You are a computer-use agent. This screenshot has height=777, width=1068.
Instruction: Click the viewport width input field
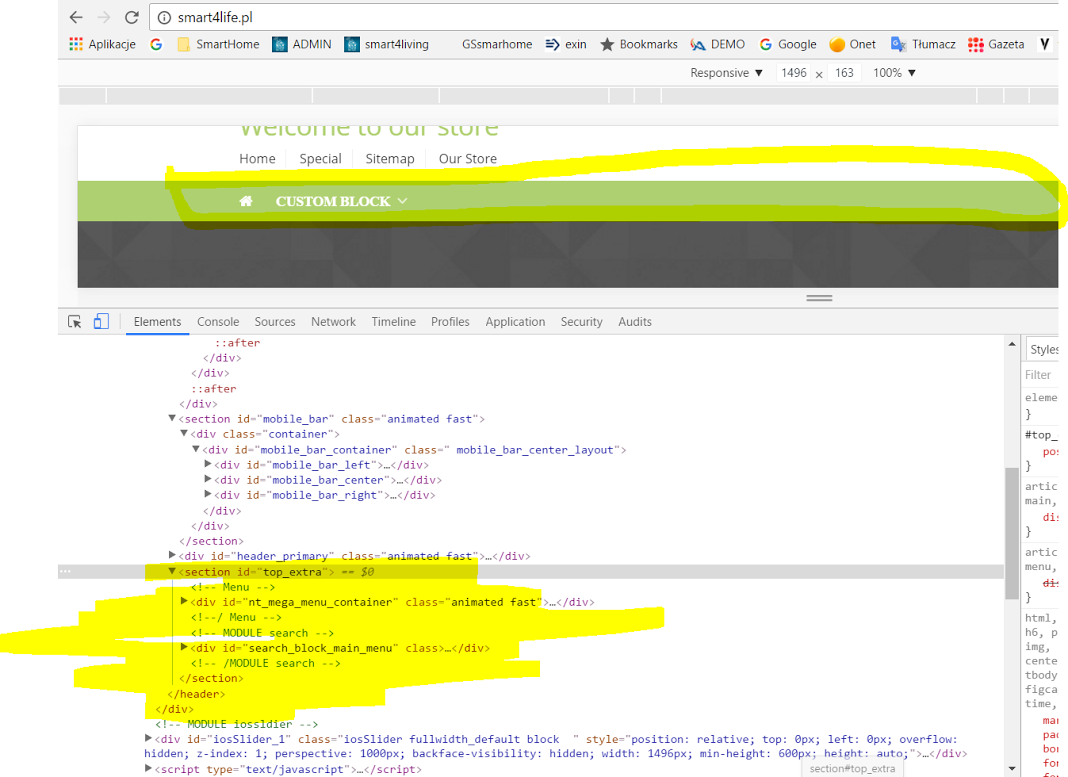click(x=794, y=73)
